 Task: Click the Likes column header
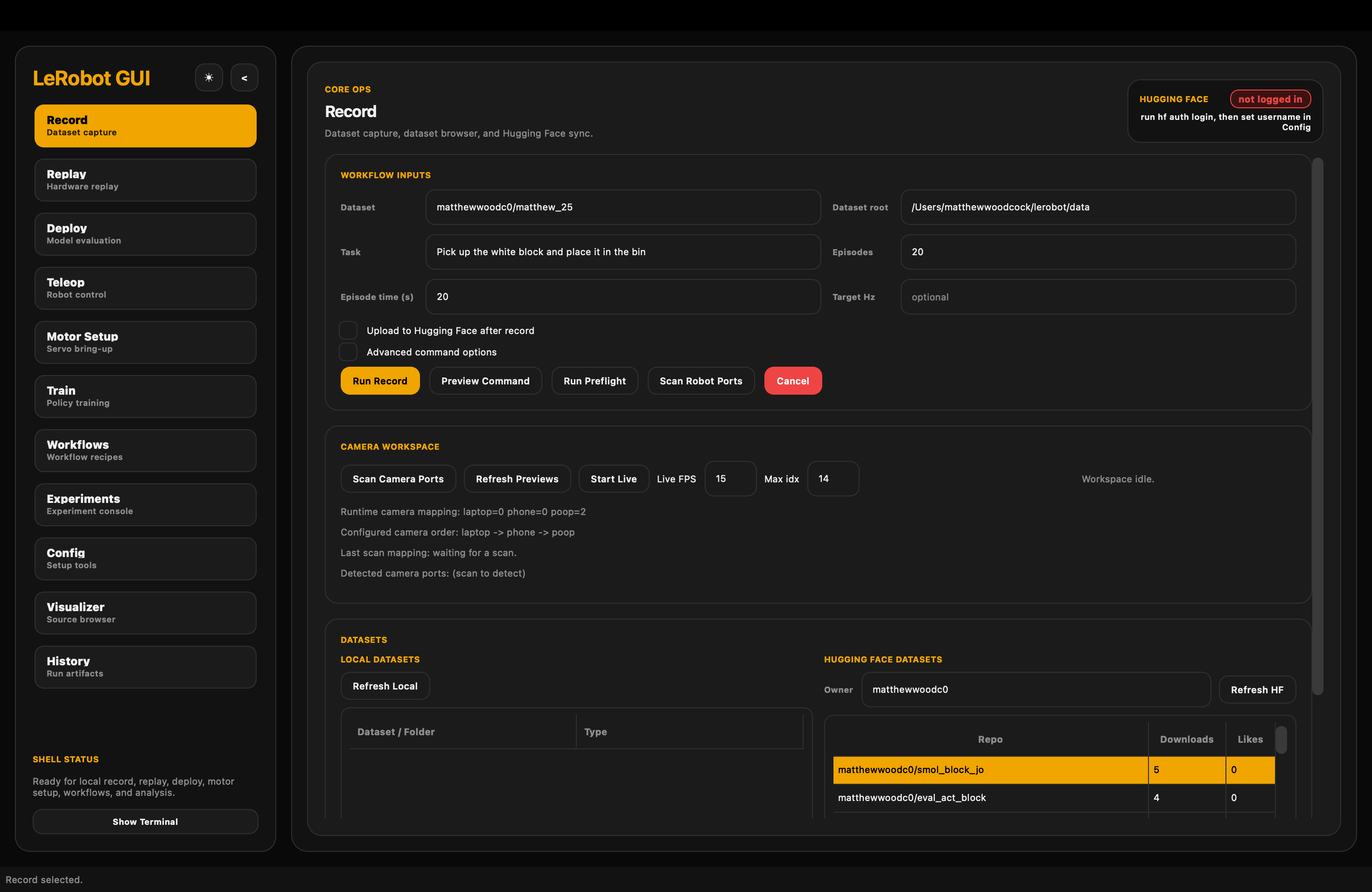point(1250,739)
